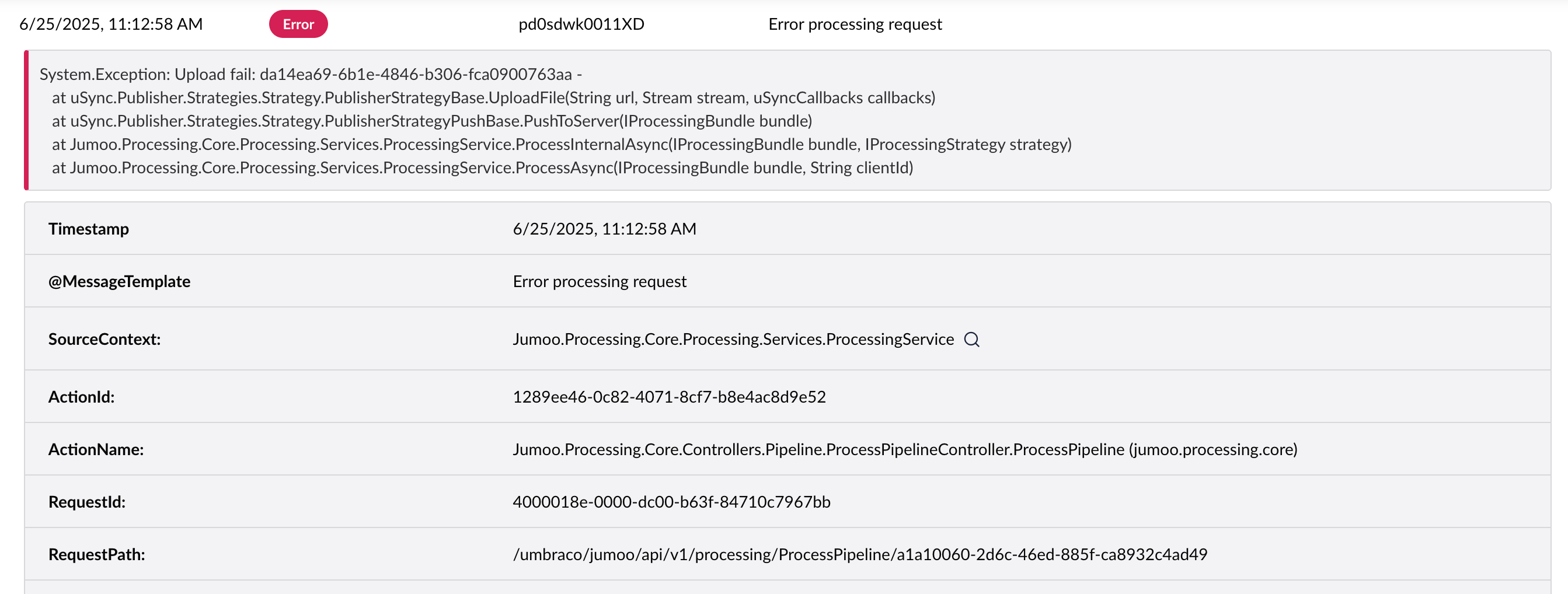Click the Timestamp property label
Image resolution: width=1568 pixels, height=594 pixels.
[x=89, y=229]
